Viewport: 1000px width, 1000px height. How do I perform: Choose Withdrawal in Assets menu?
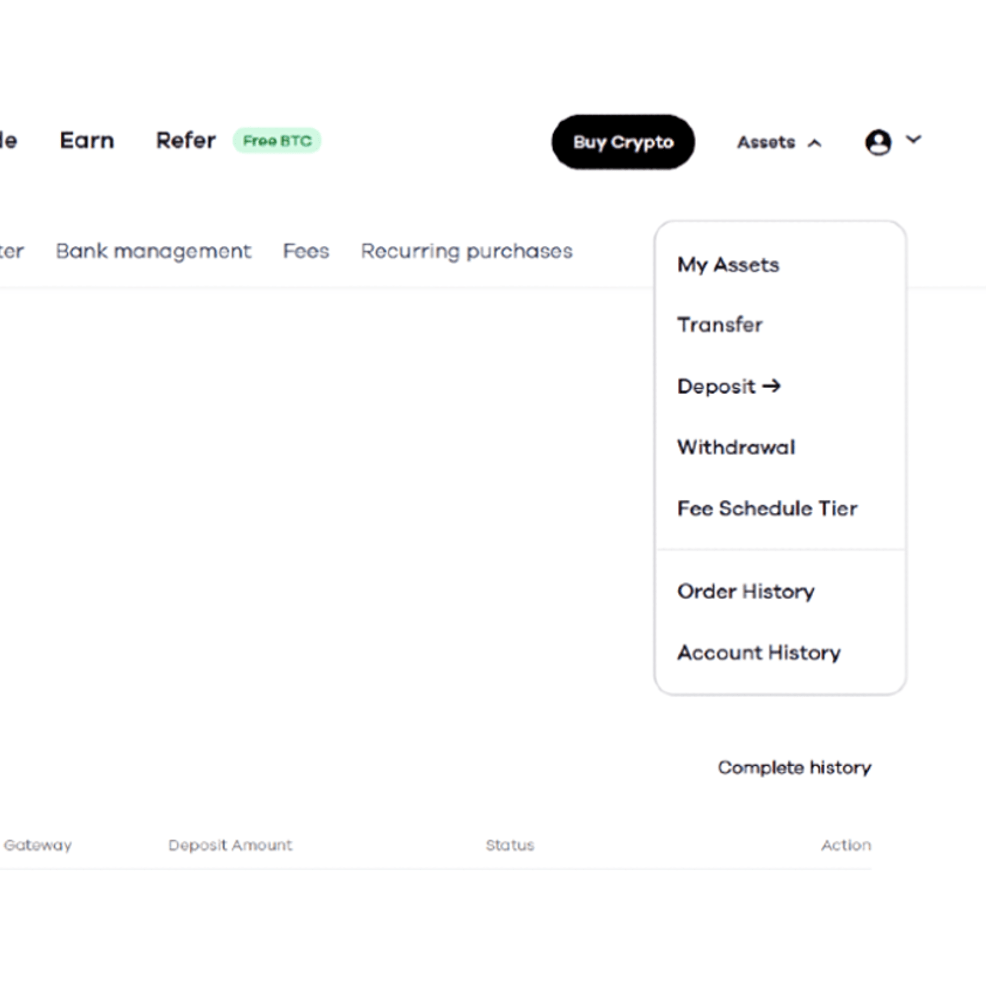pyautogui.click(x=737, y=447)
